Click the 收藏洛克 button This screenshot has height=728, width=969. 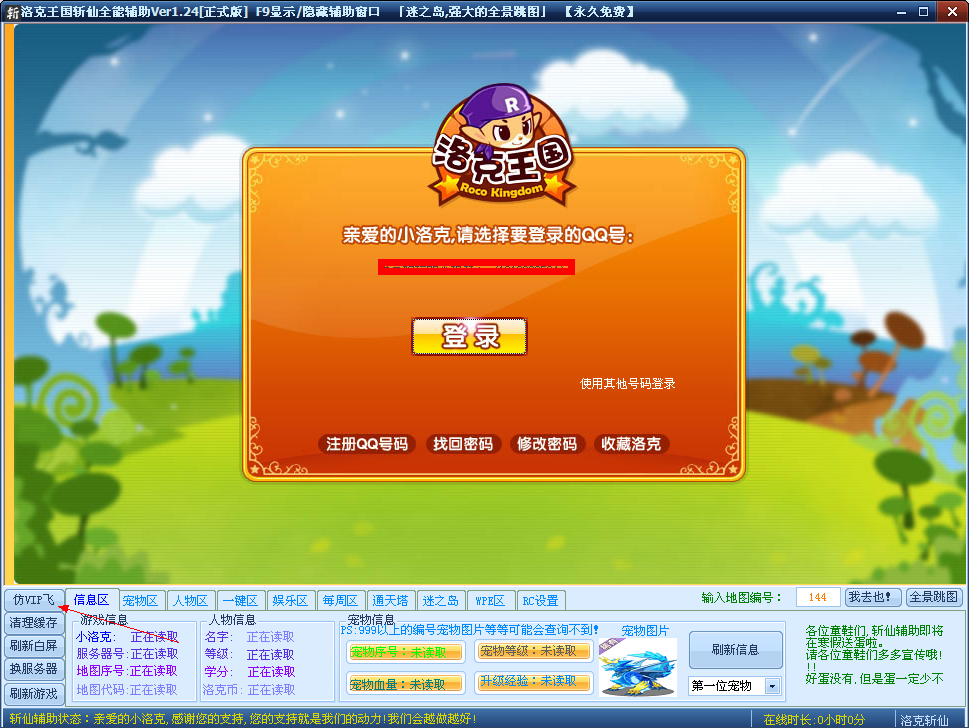click(631, 444)
